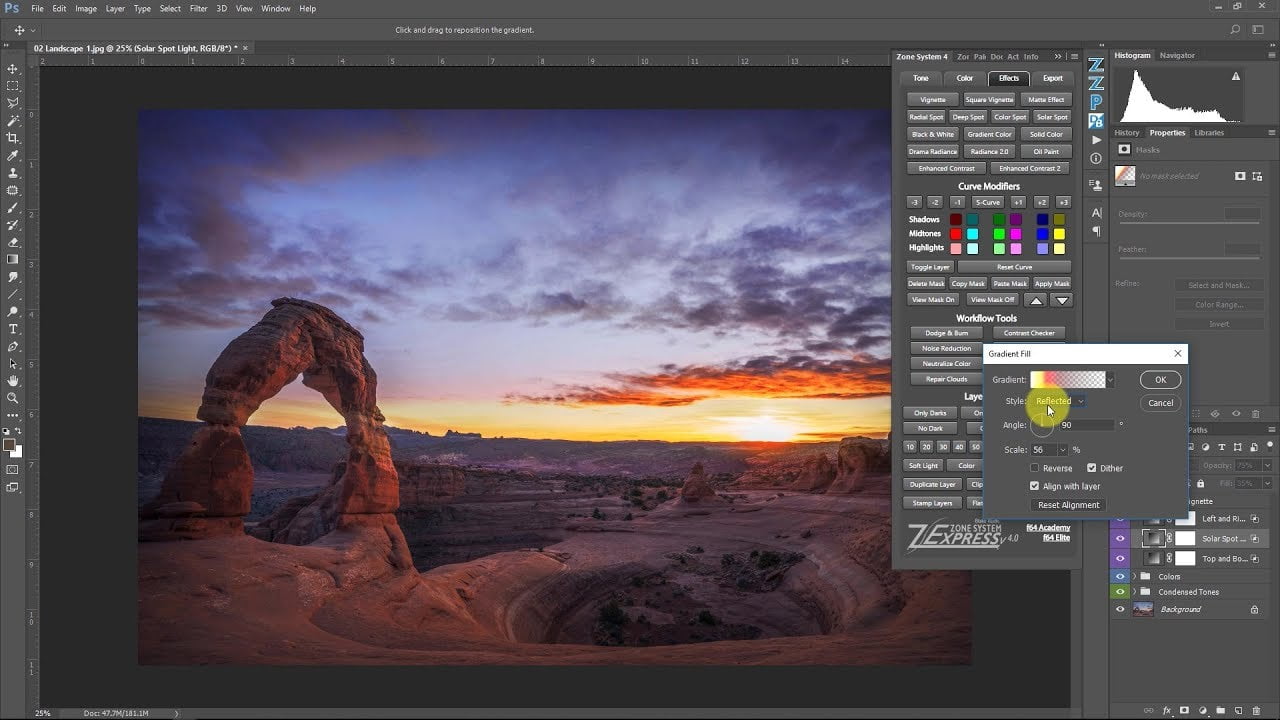The height and width of the screenshot is (720, 1280).
Task: Open the Zone System panel flyout menu
Action: click(x=1074, y=56)
